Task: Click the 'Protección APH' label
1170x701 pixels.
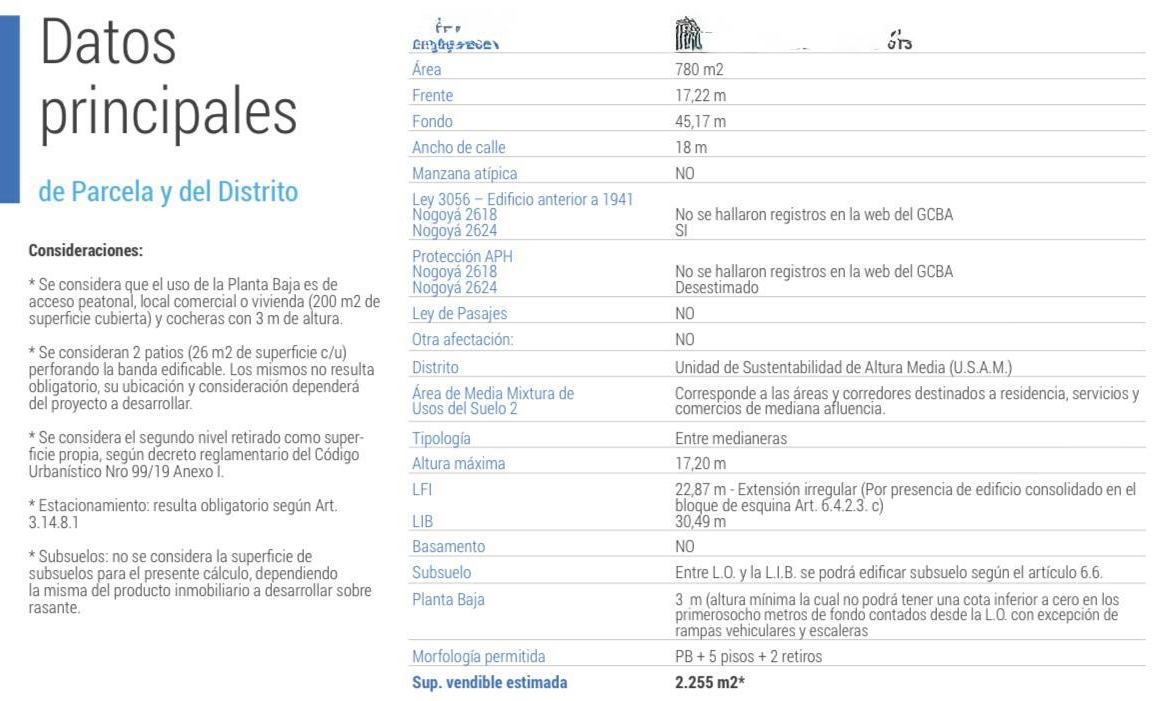Action: tap(463, 256)
